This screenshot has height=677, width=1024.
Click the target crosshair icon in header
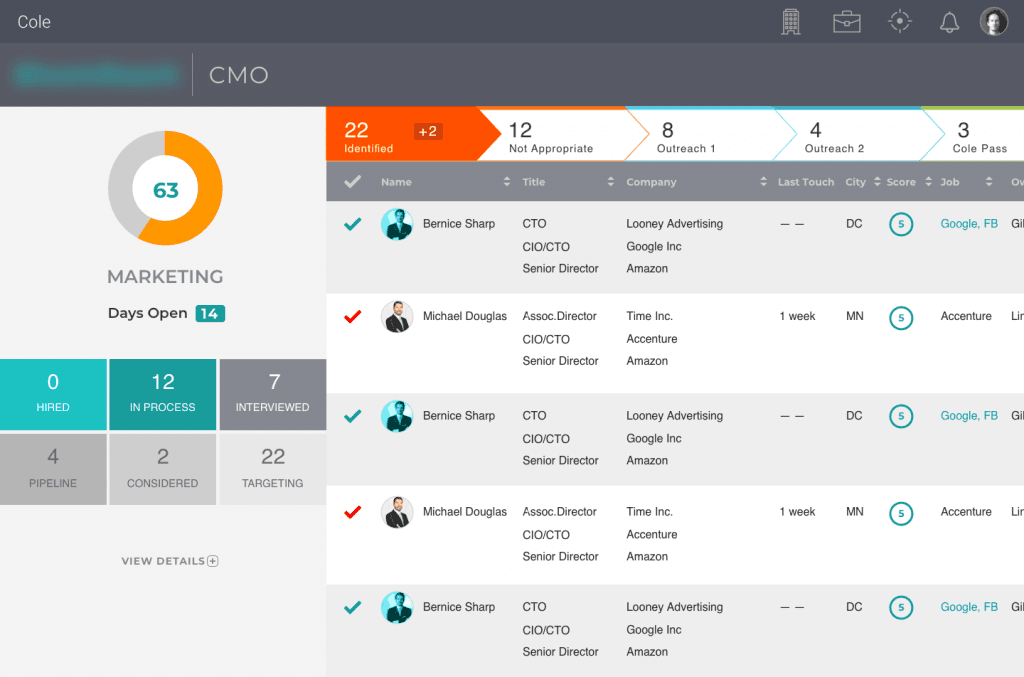coord(900,21)
